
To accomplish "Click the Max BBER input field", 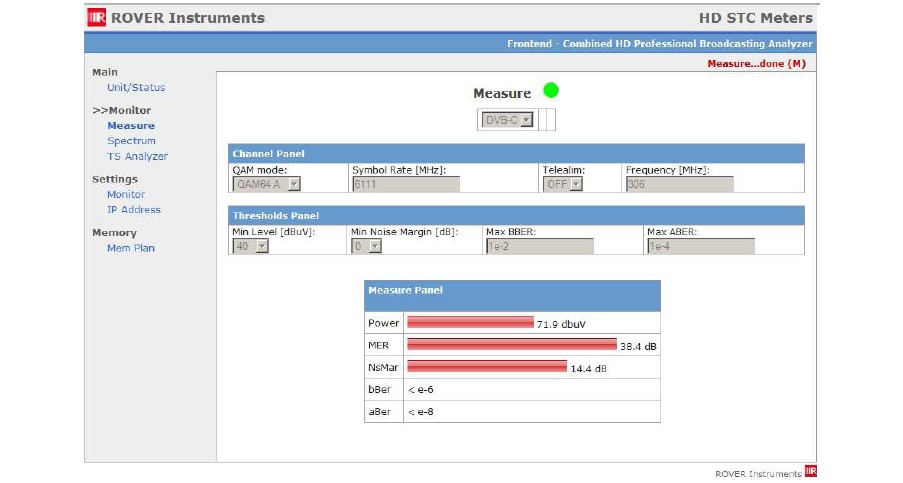I will [540, 246].
